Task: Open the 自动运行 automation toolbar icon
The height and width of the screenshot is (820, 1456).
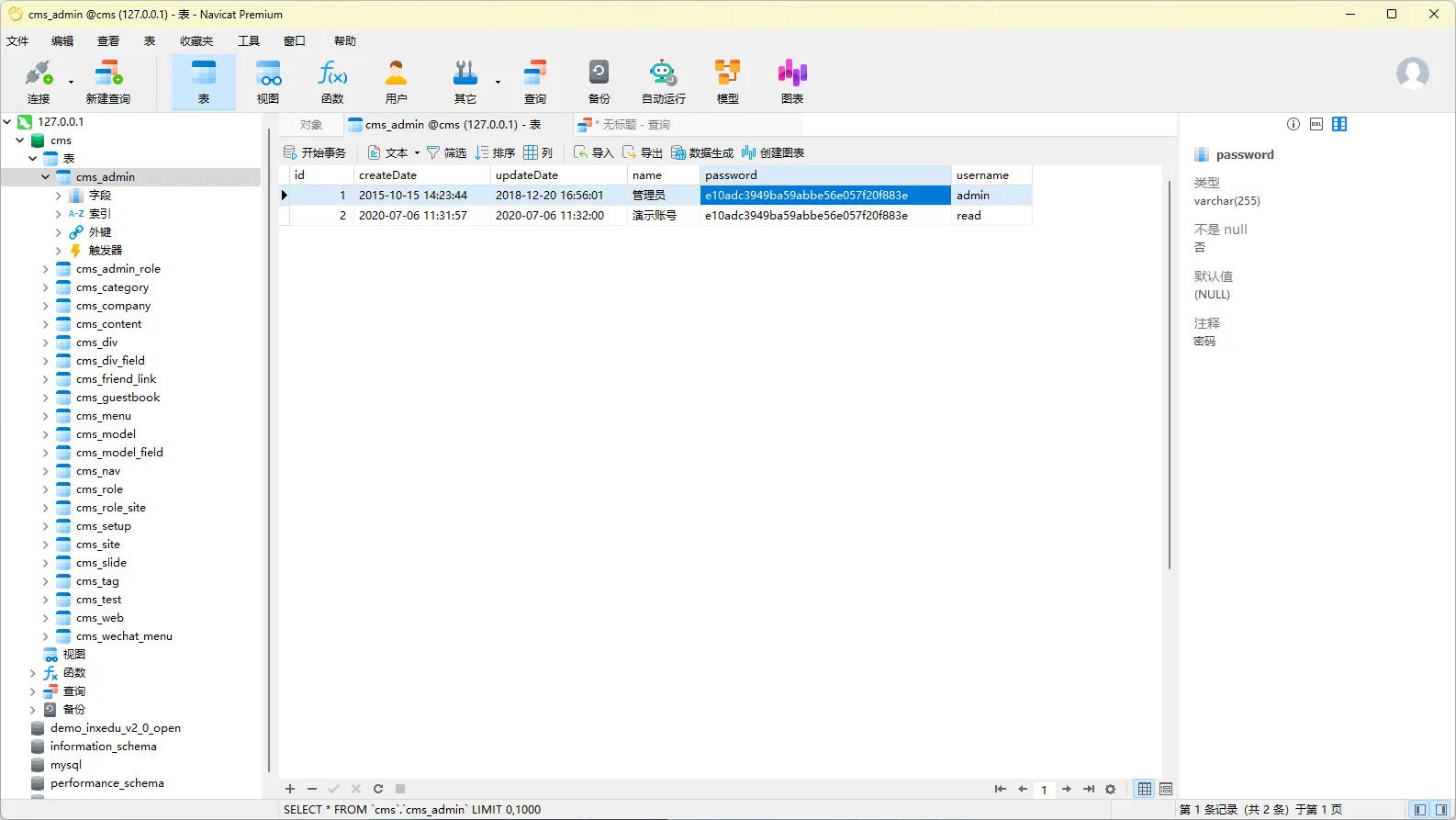Action: click(x=664, y=81)
